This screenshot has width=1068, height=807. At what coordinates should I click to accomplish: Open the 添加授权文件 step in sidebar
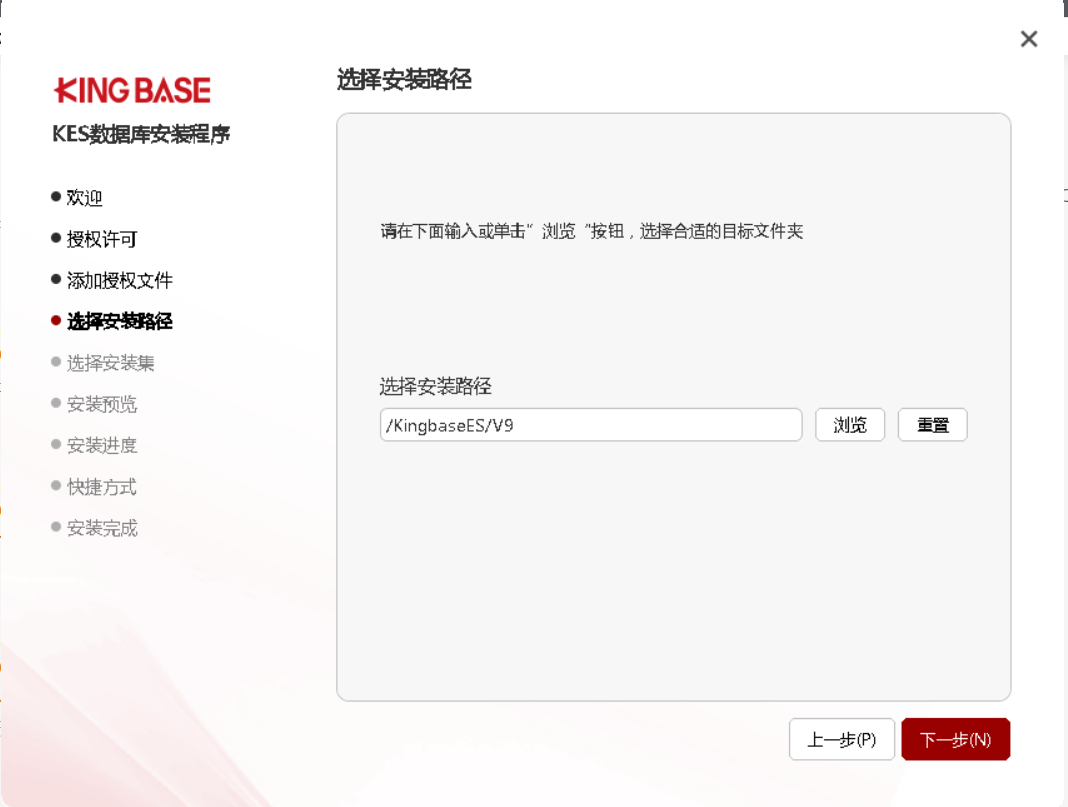point(119,280)
